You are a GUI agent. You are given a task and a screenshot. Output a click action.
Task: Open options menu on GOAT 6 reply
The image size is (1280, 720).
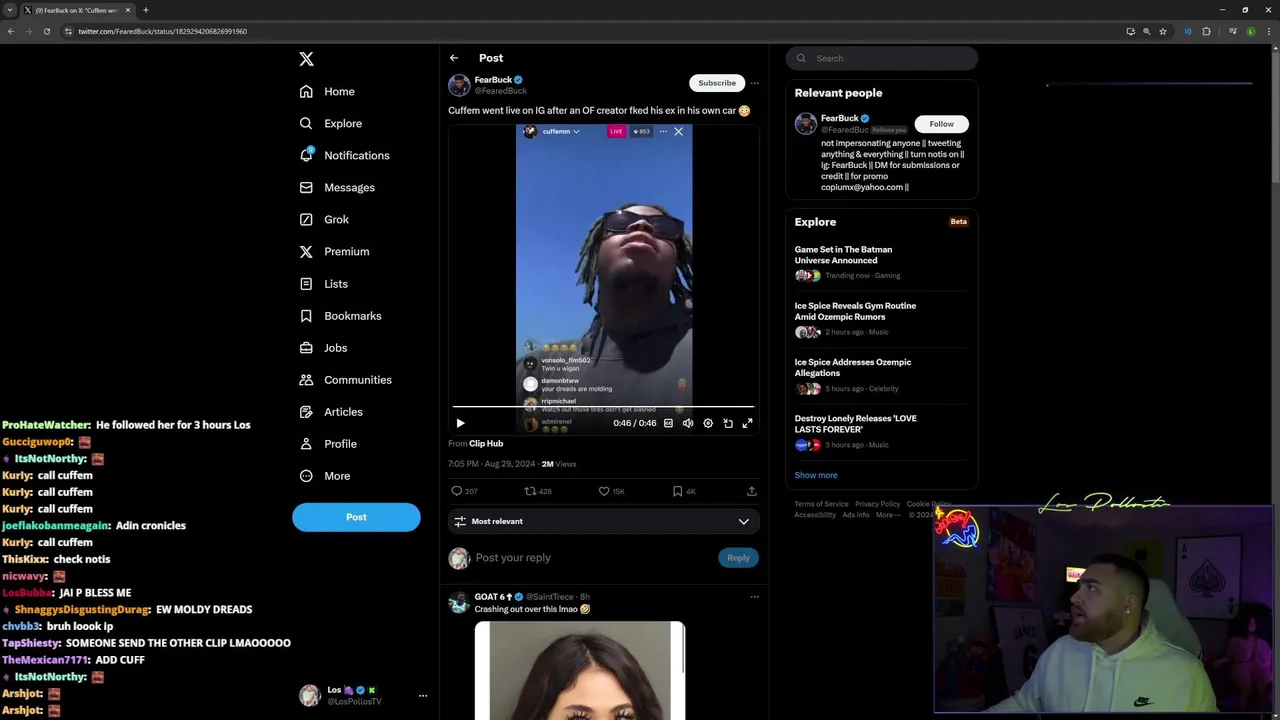point(755,597)
